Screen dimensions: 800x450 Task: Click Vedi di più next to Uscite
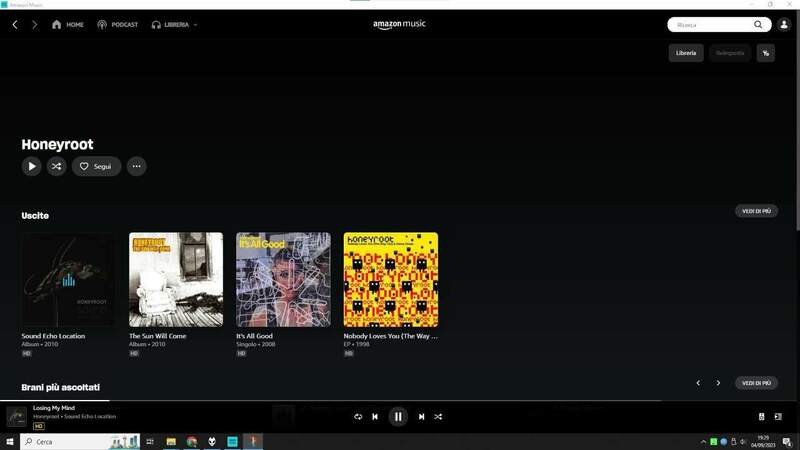(x=756, y=211)
